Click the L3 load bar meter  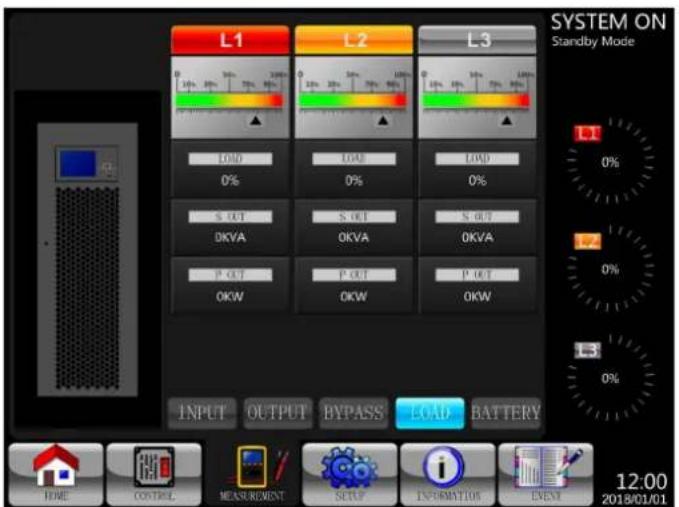pos(476,101)
